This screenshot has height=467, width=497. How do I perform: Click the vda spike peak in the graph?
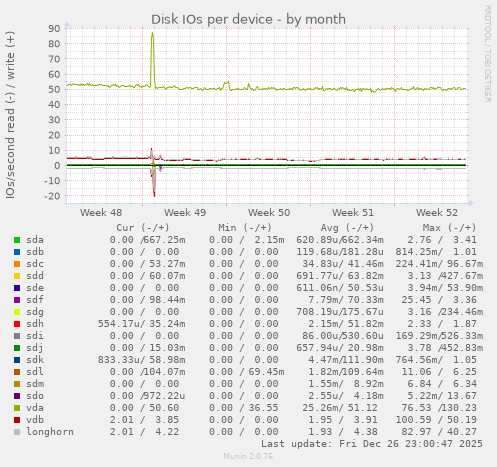(x=152, y=33)
